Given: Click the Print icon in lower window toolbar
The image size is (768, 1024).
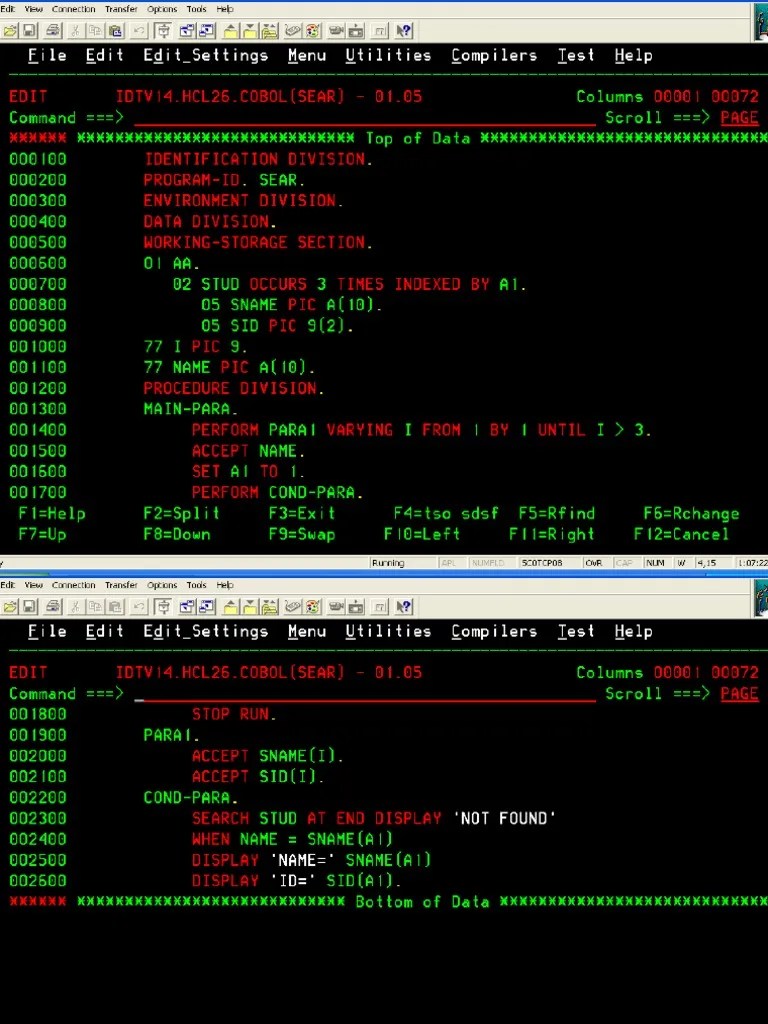Looking at the screenshot, I should click(54, 607).
